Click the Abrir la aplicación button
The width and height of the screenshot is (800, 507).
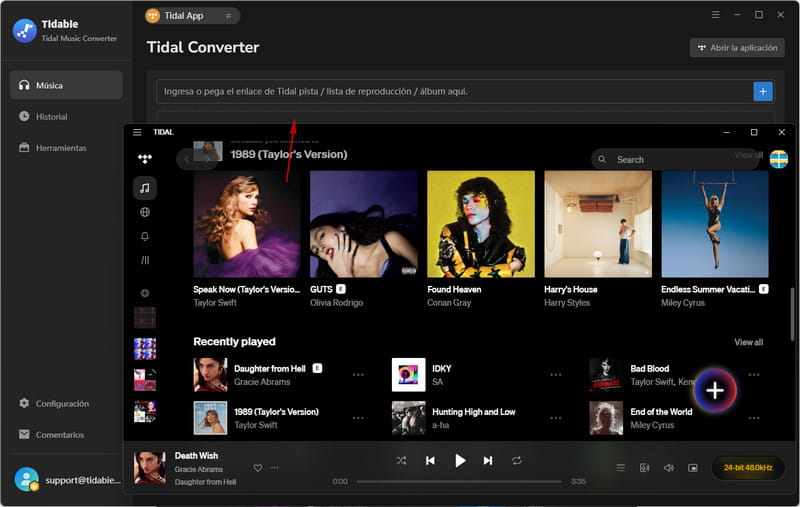coord(737,48)
